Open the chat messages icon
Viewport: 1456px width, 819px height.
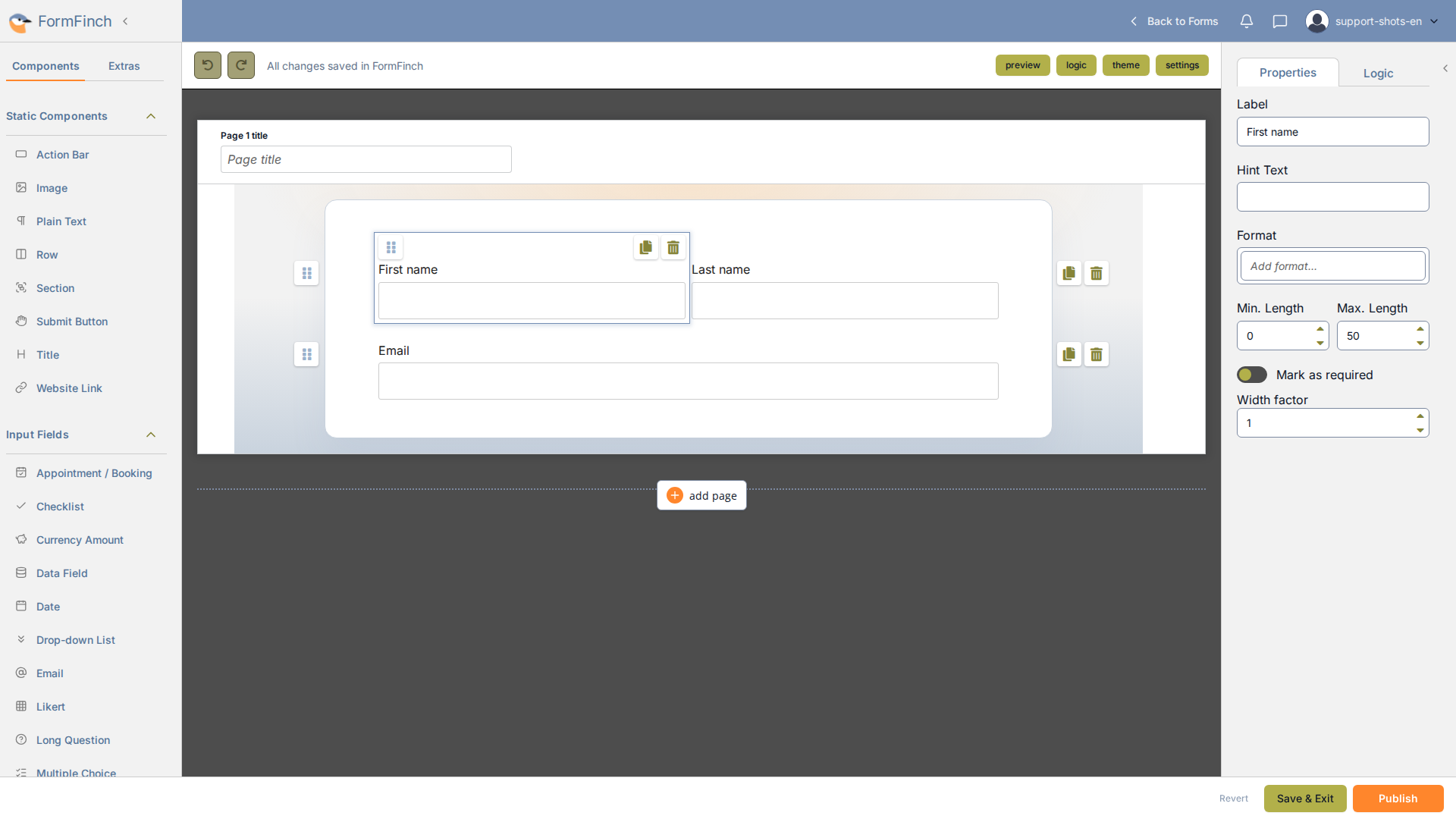pyautogui.click(x=1280, y=21)
